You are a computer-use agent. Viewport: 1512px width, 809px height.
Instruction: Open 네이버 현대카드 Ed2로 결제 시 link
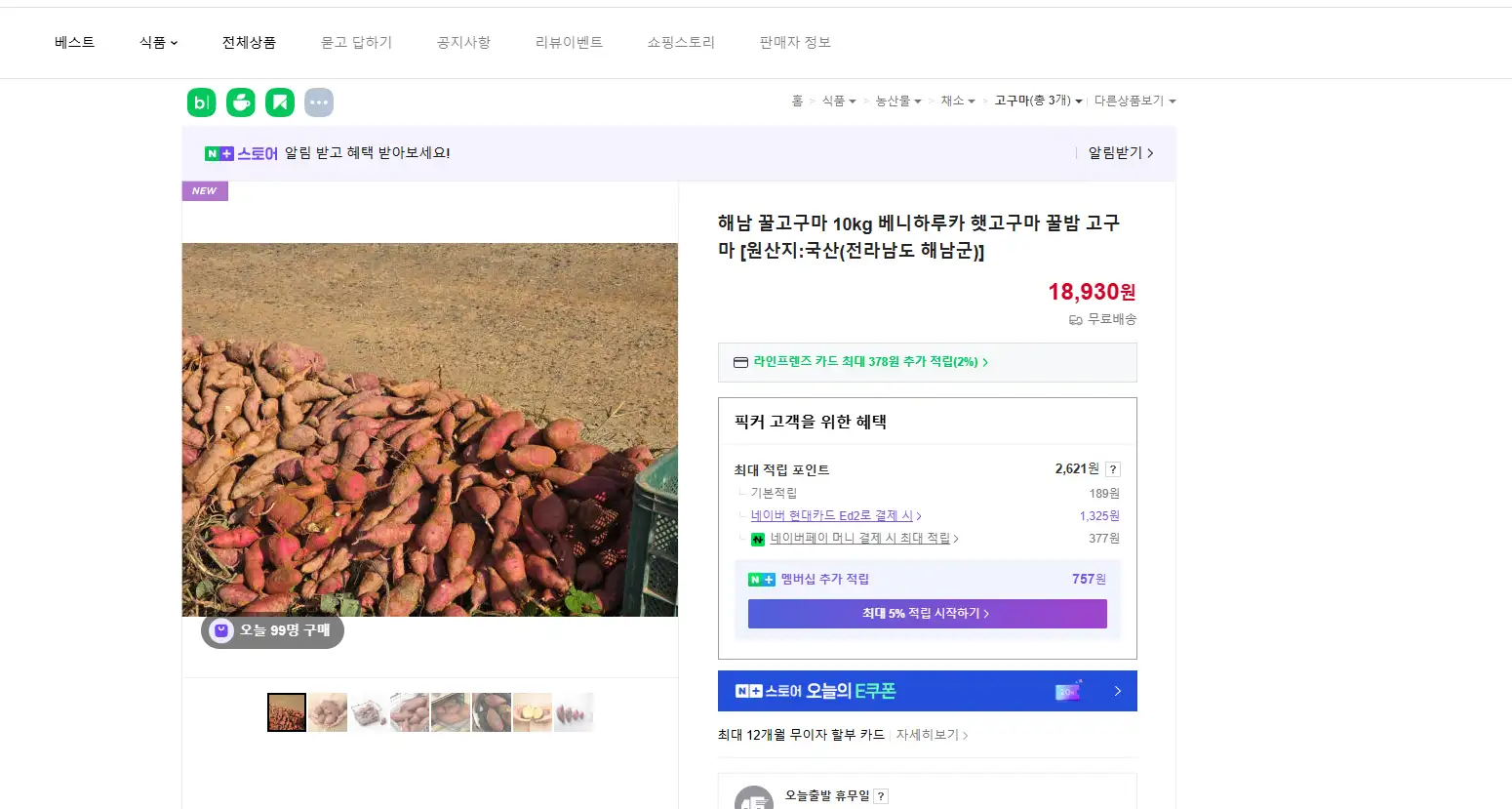(831, 516)
